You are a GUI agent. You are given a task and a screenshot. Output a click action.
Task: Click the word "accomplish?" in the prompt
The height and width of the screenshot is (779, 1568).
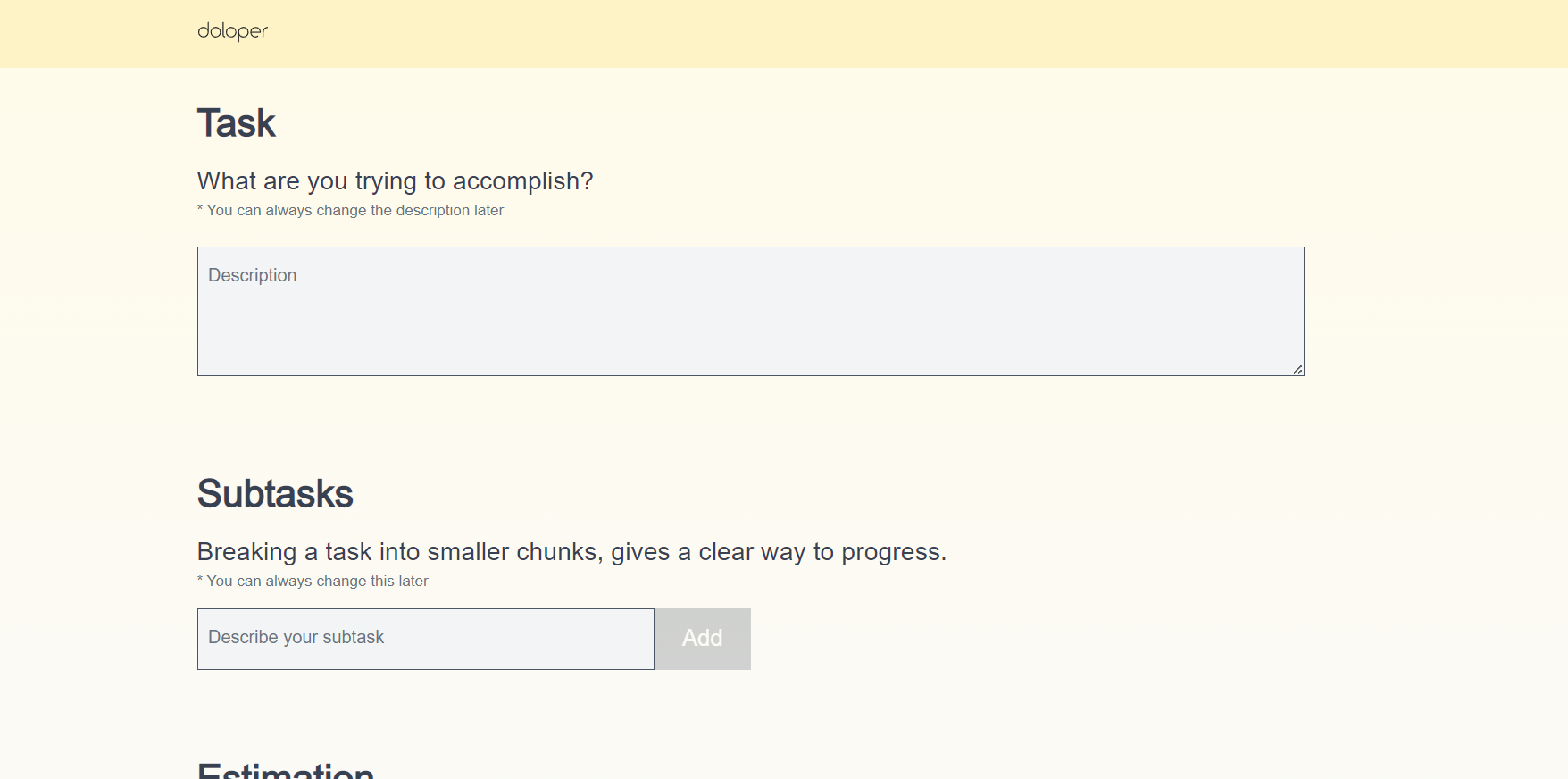click(x=522, y=181)
